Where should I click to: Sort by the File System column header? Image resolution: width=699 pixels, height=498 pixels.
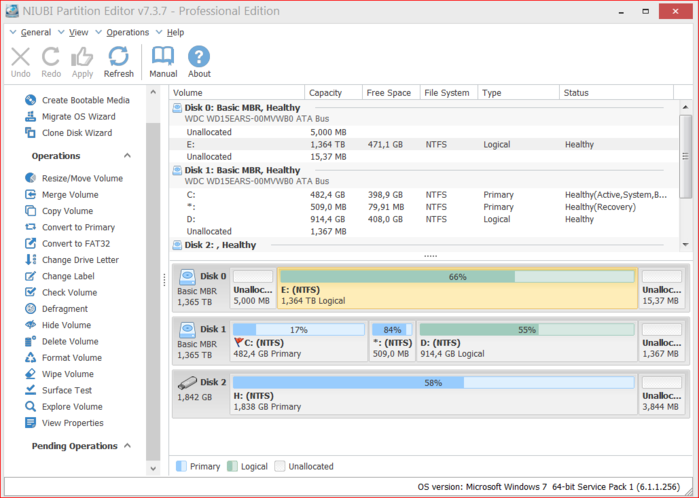tap(449, 93)
